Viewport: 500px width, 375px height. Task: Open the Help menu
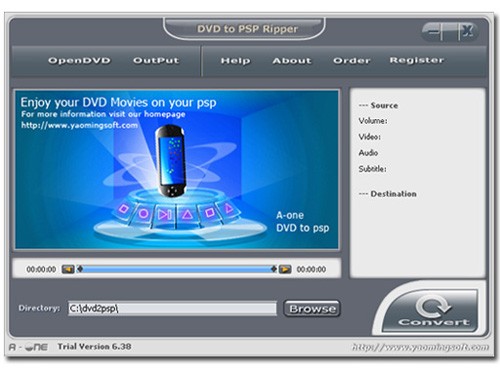[235, 61]
